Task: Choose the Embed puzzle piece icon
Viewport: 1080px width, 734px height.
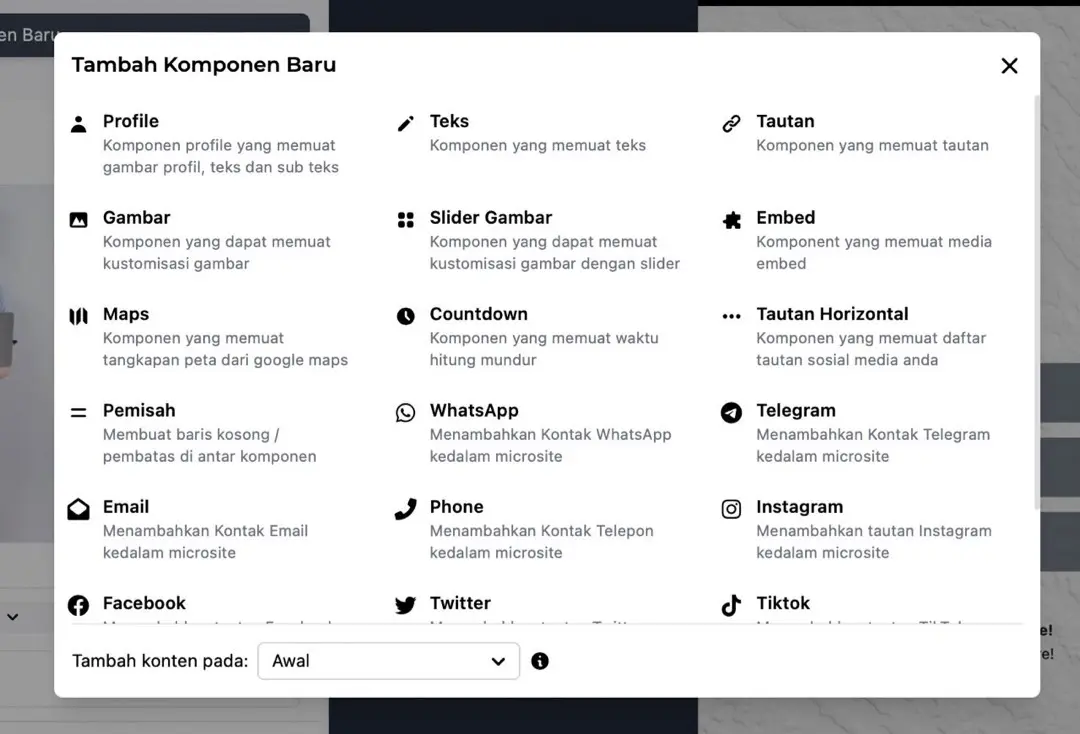Action: tap(731, 220)
